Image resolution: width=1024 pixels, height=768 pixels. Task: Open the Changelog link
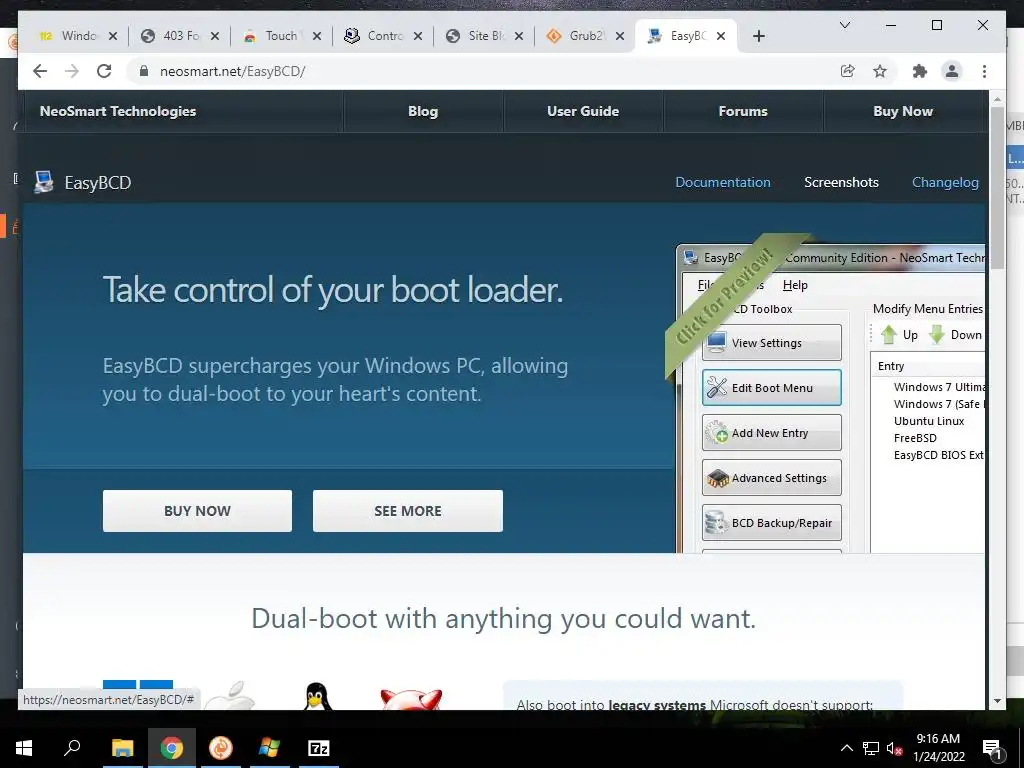(x=945, y=182)
